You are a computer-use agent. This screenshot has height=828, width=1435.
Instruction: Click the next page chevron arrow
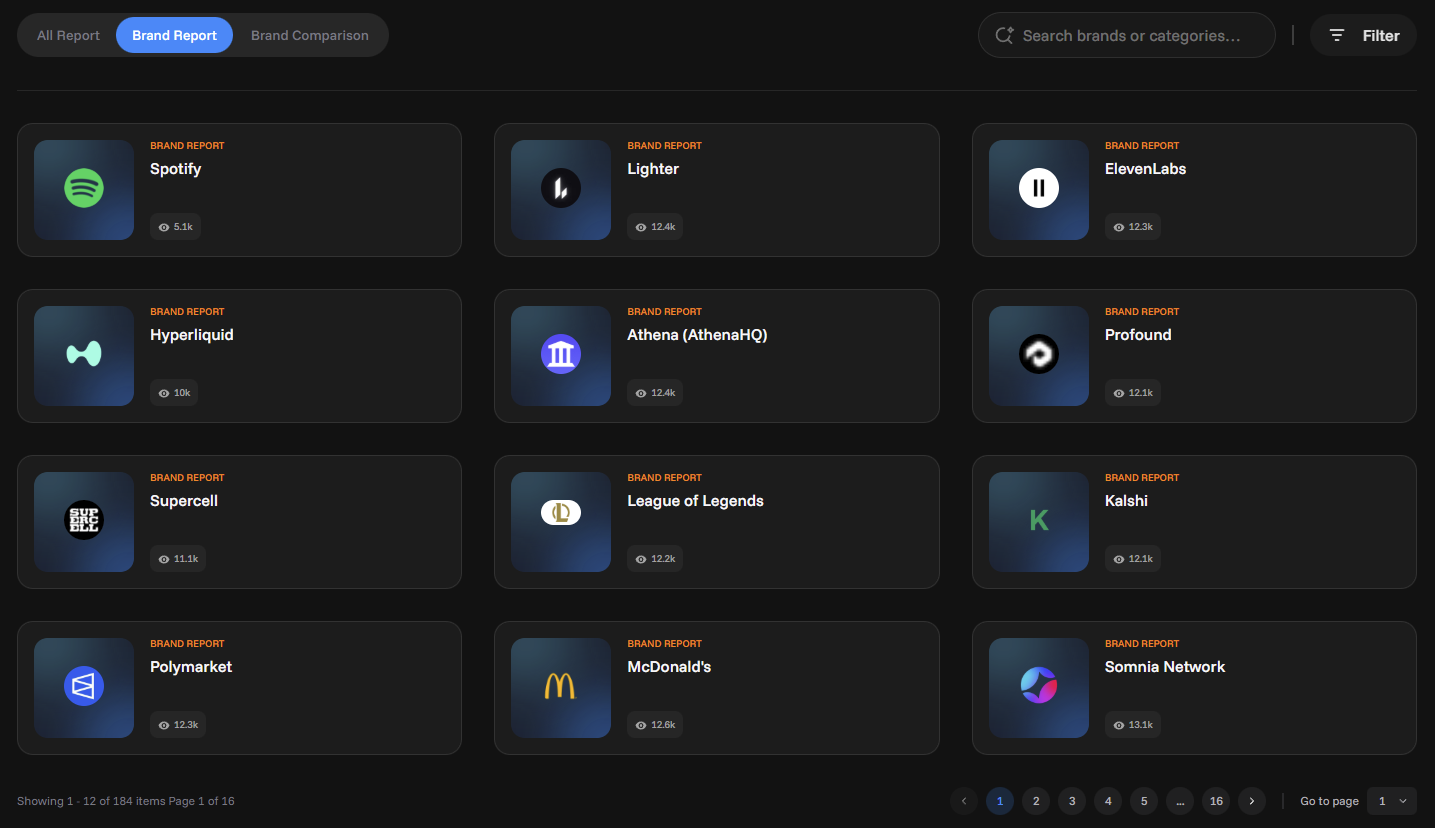(x=1252, y=801)
